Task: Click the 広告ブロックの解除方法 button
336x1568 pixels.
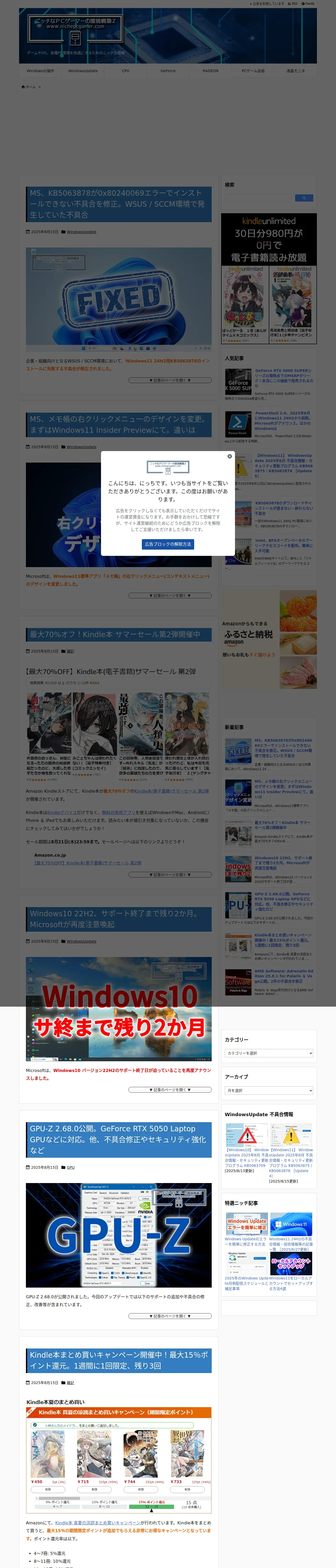Action: [168, 544]
